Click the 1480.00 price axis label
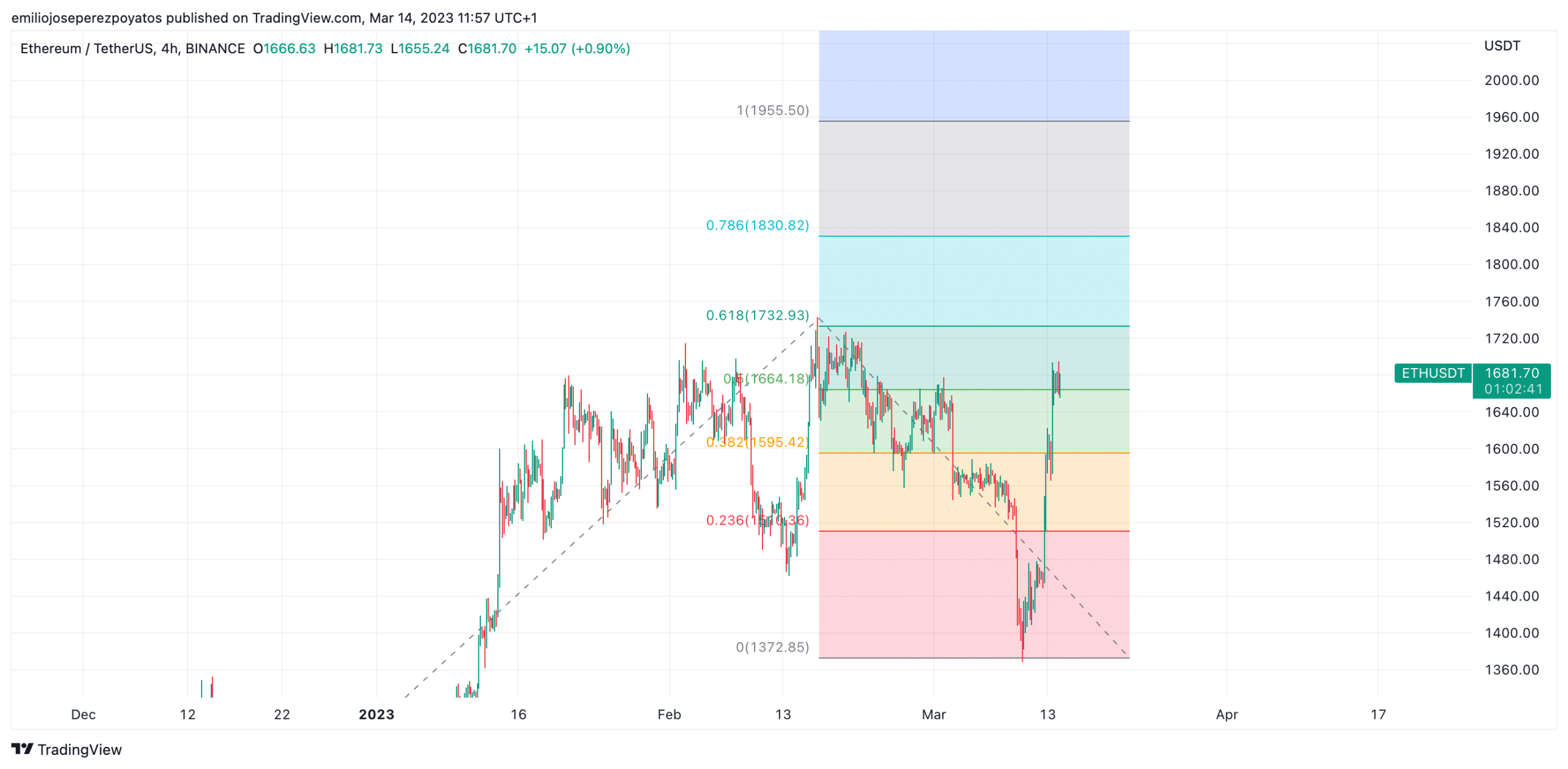The height and width of the screenshot is (769, 1568). 1511,560
